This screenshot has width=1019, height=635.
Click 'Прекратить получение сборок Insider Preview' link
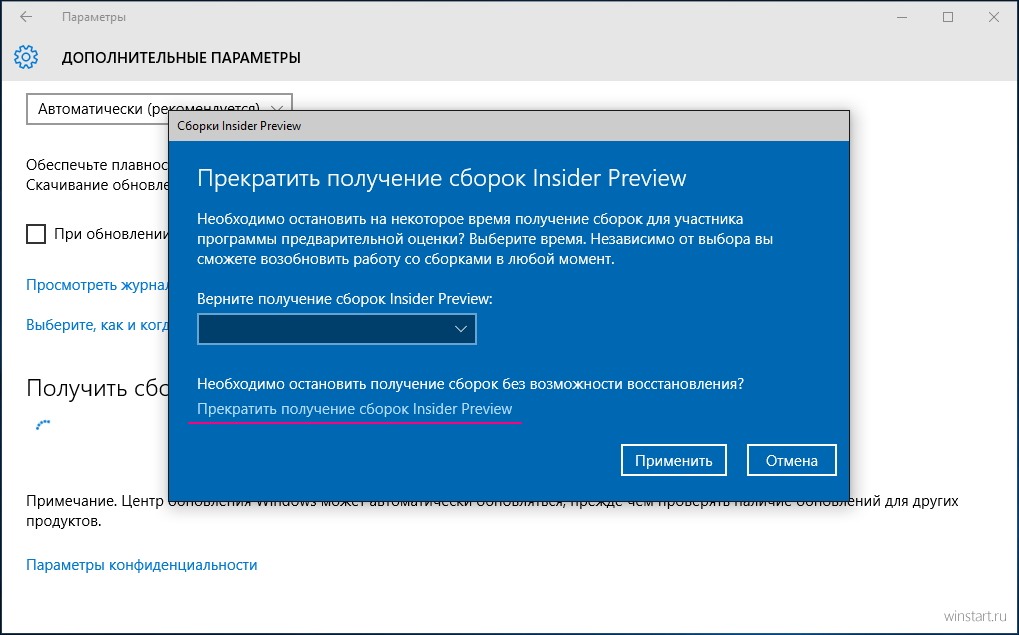coord(354,409)
